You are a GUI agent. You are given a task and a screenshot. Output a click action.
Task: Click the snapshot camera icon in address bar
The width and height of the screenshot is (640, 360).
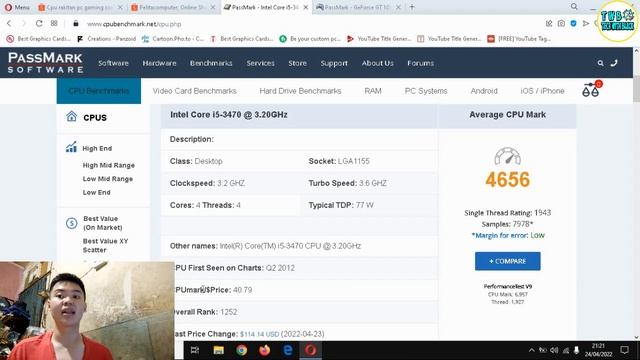pyautogui.click(x=561, y=24)
